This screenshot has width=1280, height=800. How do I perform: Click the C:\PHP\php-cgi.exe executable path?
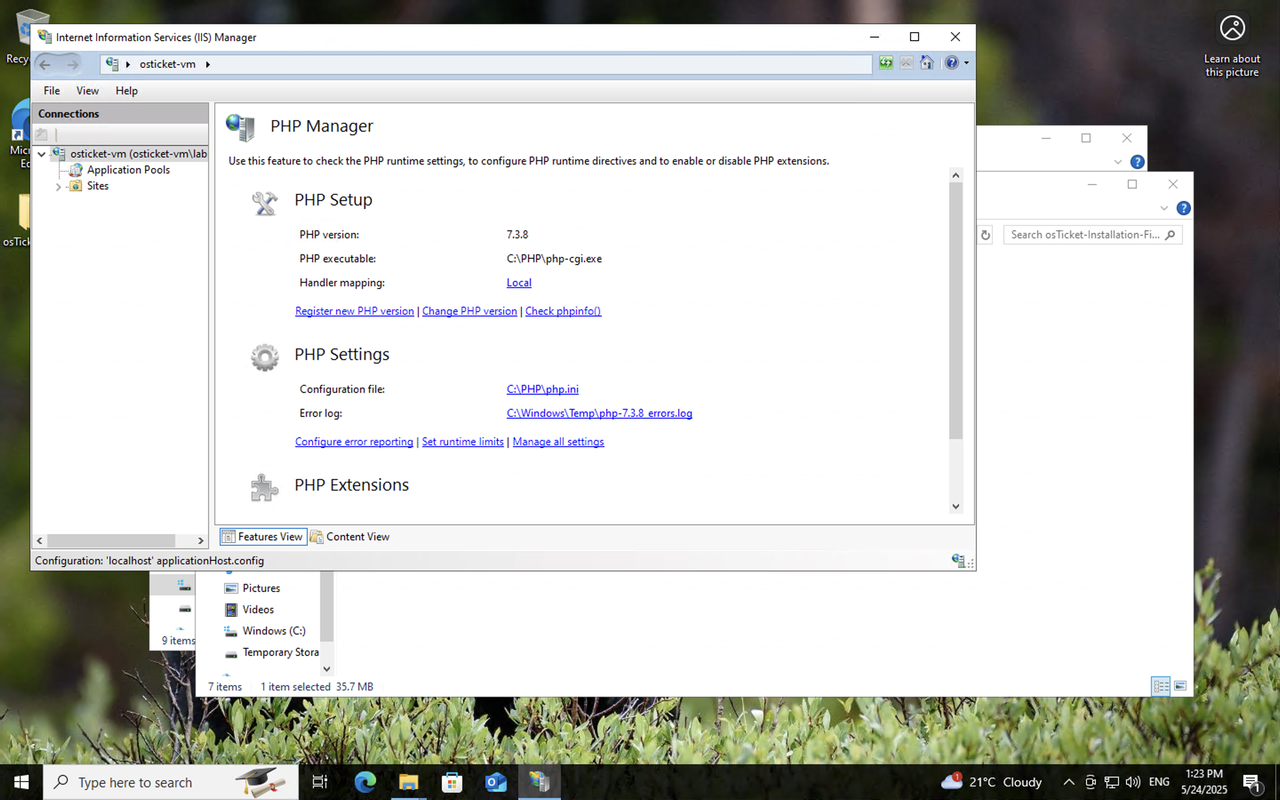coord(554,259)
